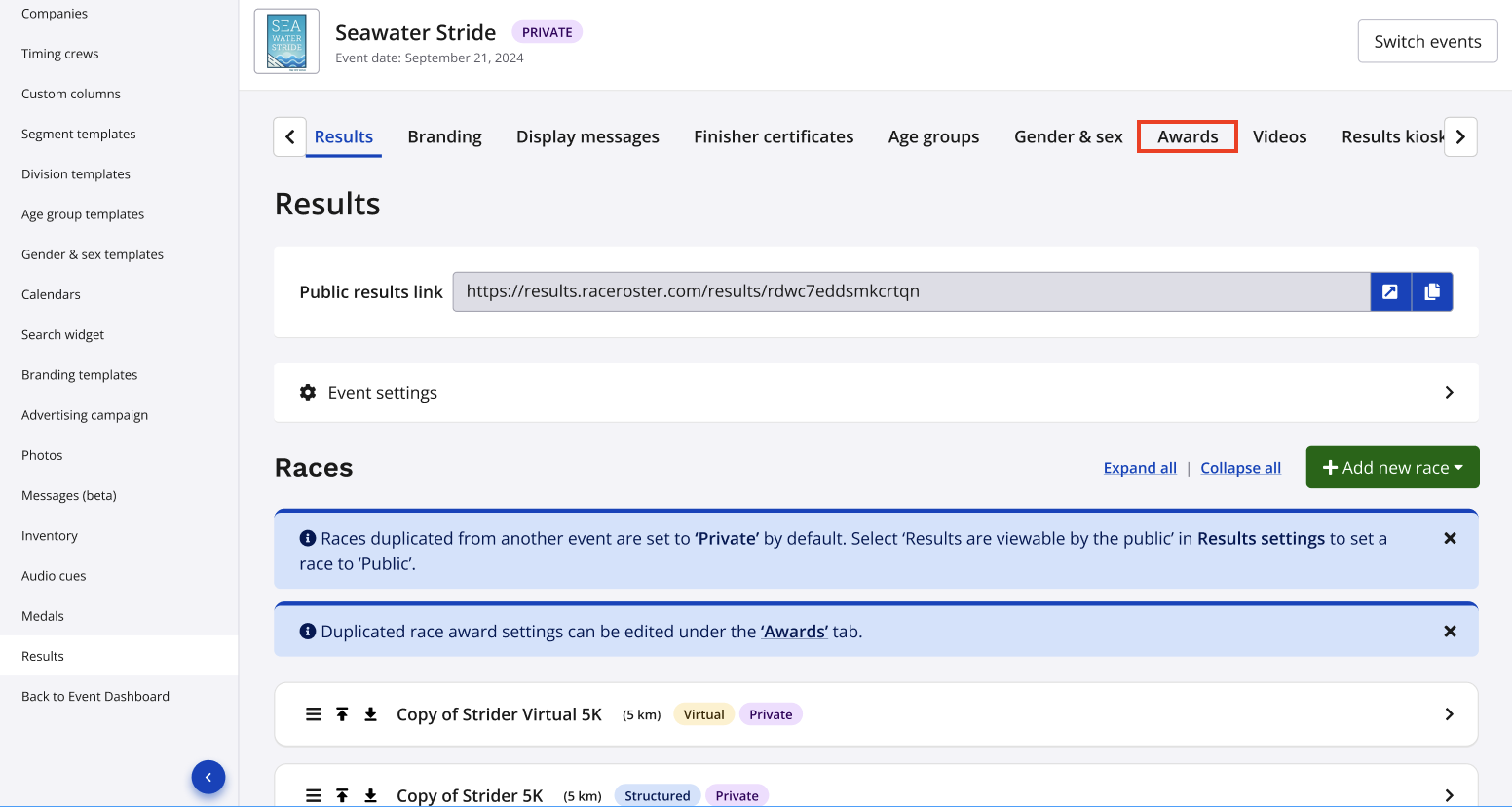The width and height of the screenshot is (1512, 807).
Task: Copy the public results link
Action: pyautogui.click(x=1432, y=291)
